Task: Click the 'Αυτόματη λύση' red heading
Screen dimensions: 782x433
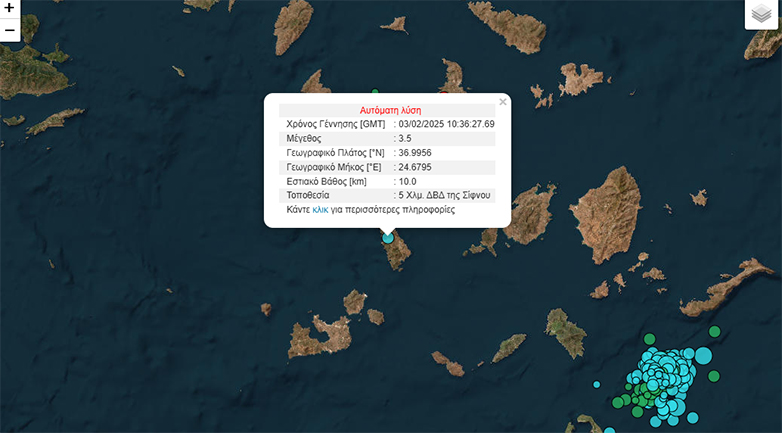Action: pyautogui.click(x=389, y=110)
